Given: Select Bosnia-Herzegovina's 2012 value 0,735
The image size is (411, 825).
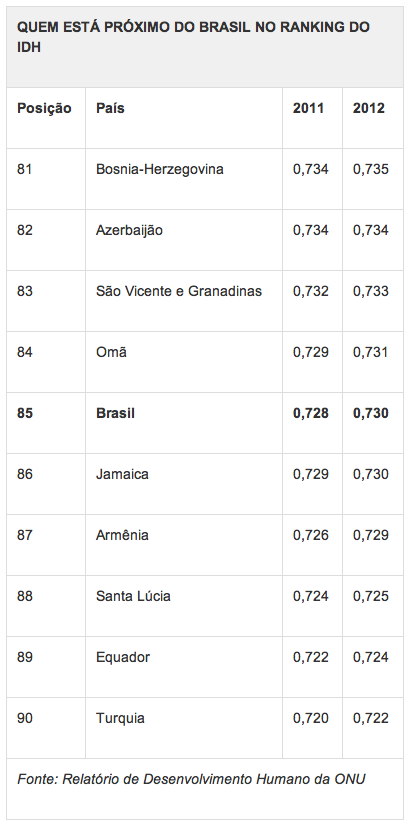Looking at the screenshot, I should point(370,169).
